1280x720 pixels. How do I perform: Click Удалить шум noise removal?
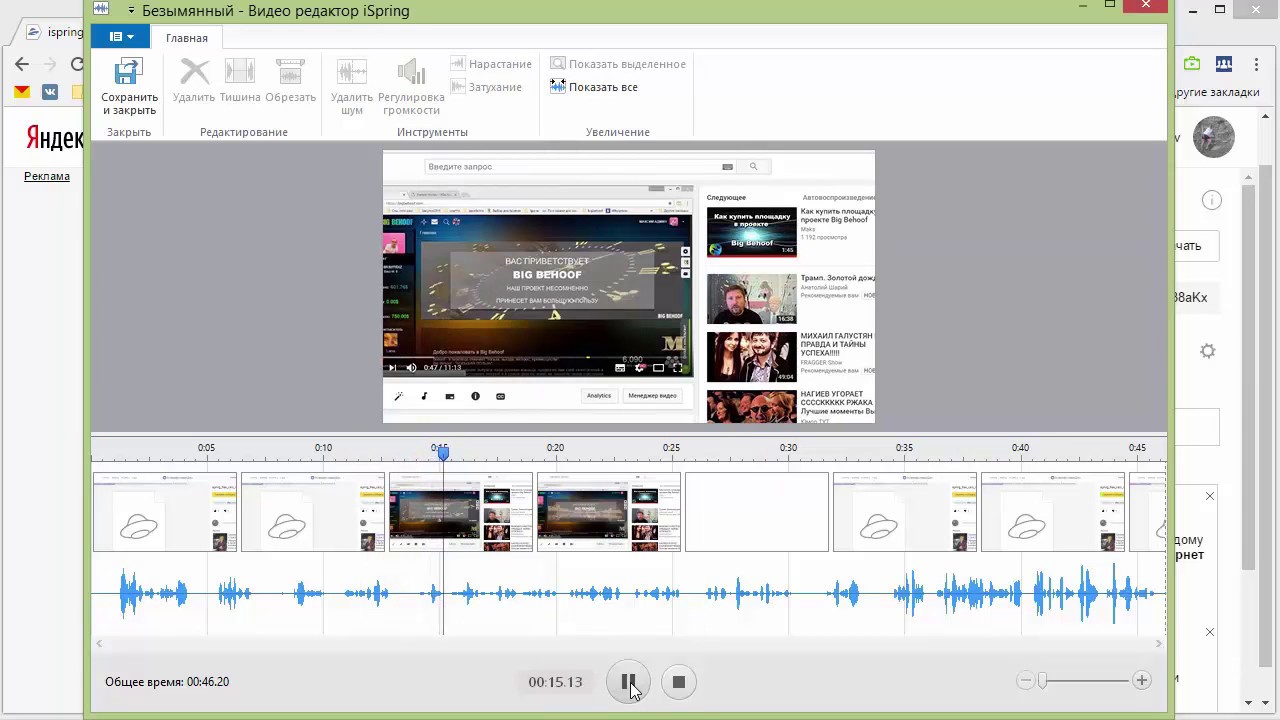(x=352, y=87)
